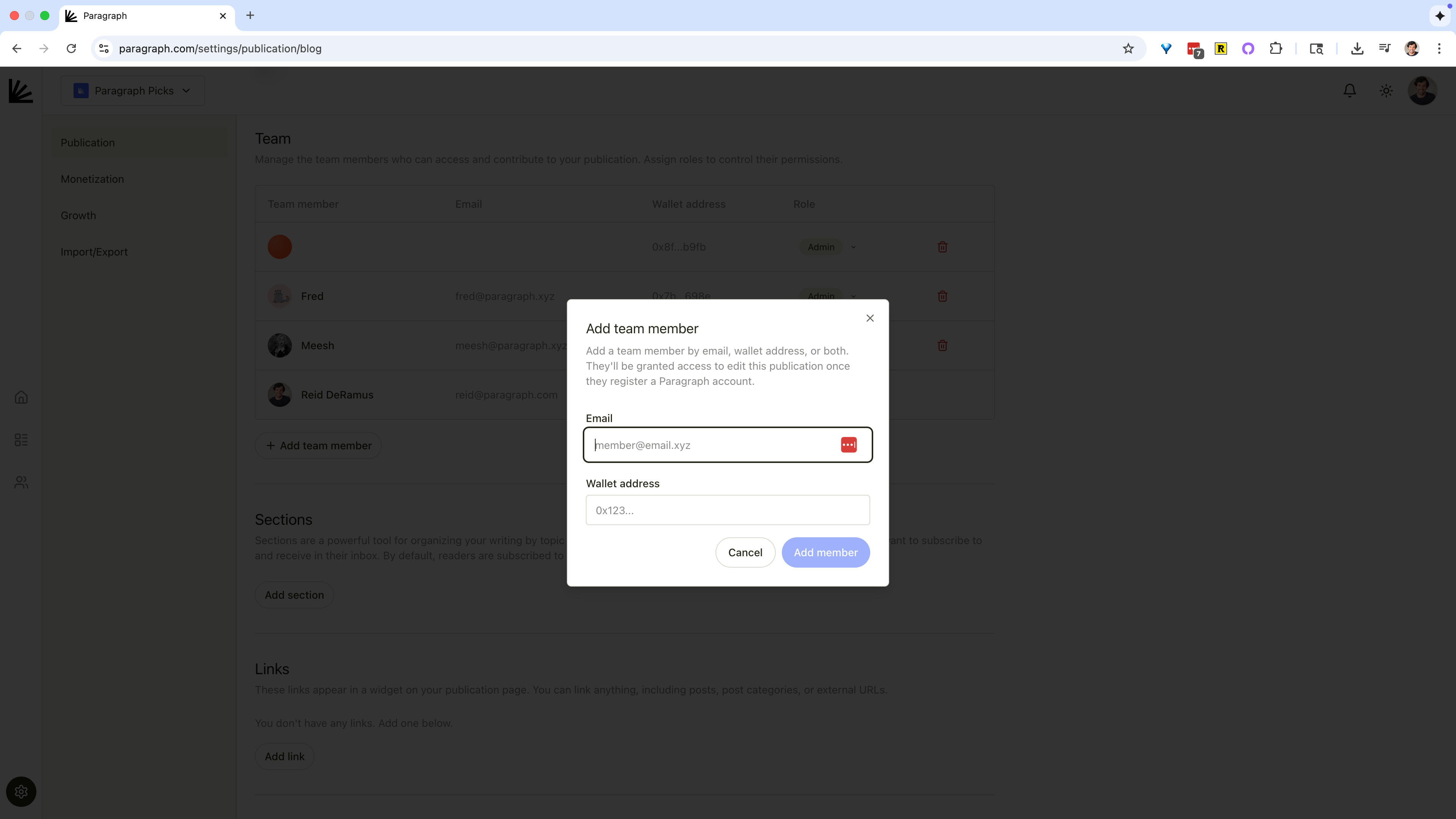Click the Paragraph logo in sidebar
1456x819 pixels.
pos(21,91)
